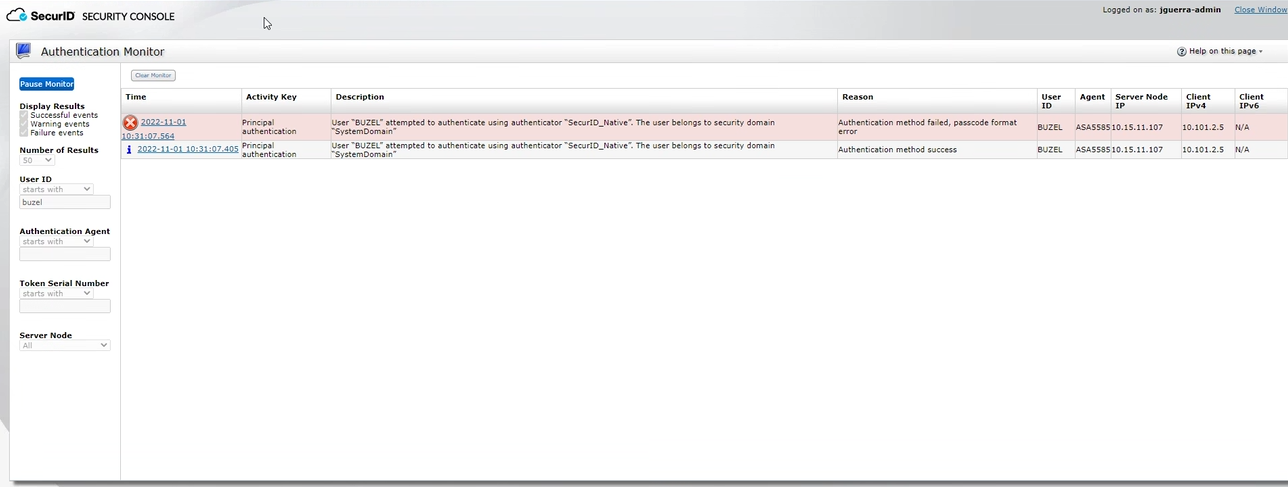The image size is (1288, 487).
Task: Toggle the Failure events checkbox
Action: pos(24,133)
